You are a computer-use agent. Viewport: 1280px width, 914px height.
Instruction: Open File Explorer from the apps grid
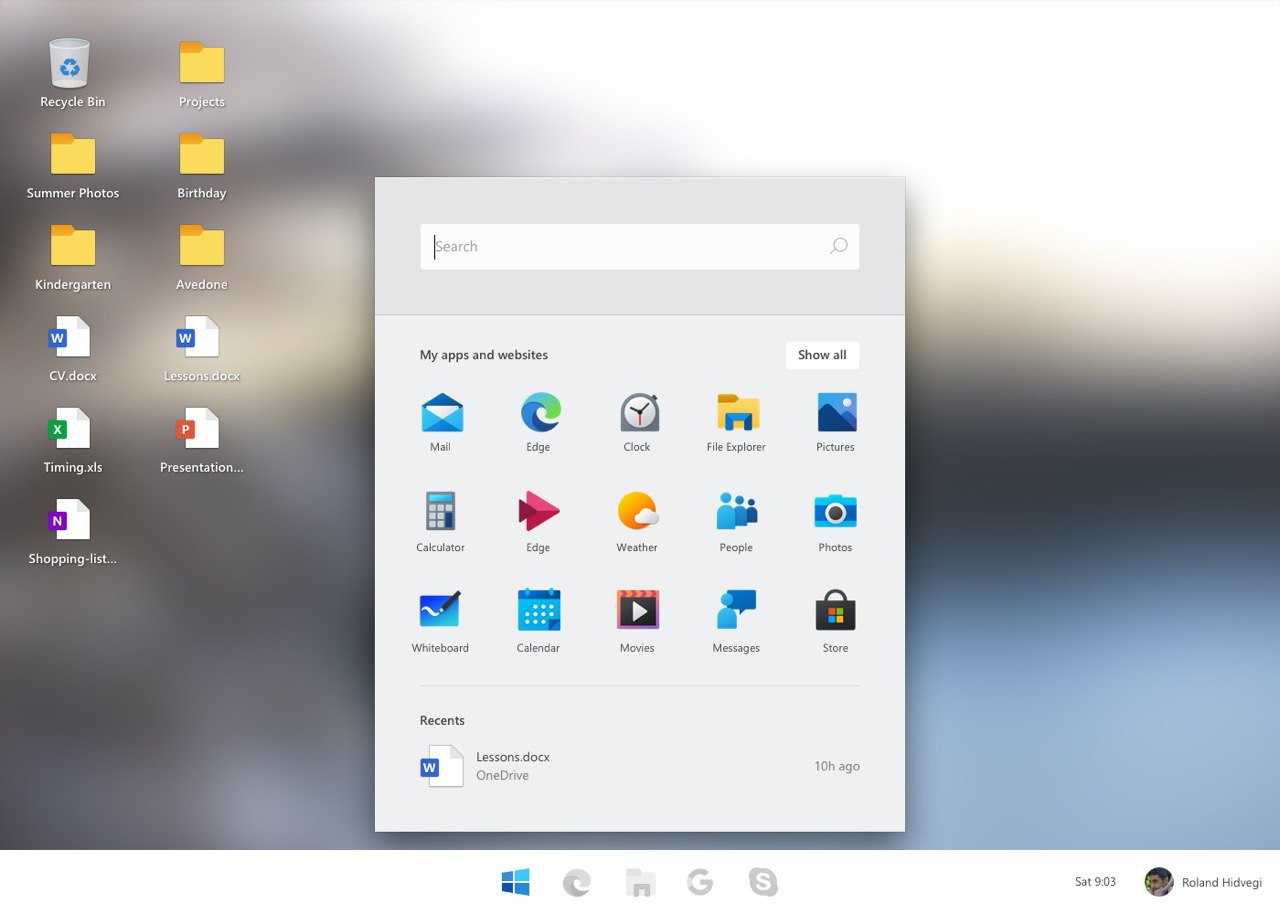click(x=736, y=422)
